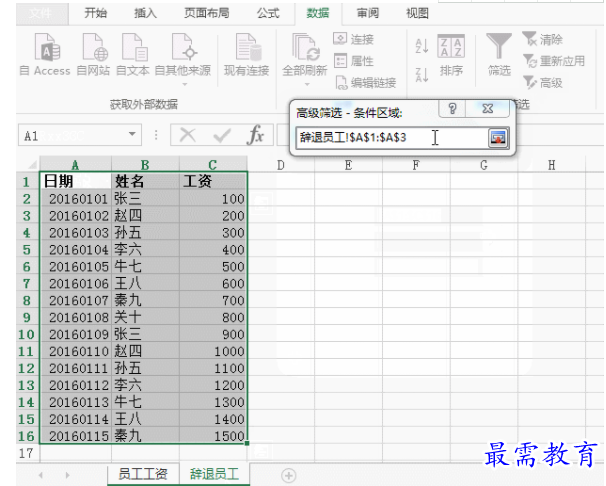
Task: Import data from text file (自文本)
Action: (133, 54)
